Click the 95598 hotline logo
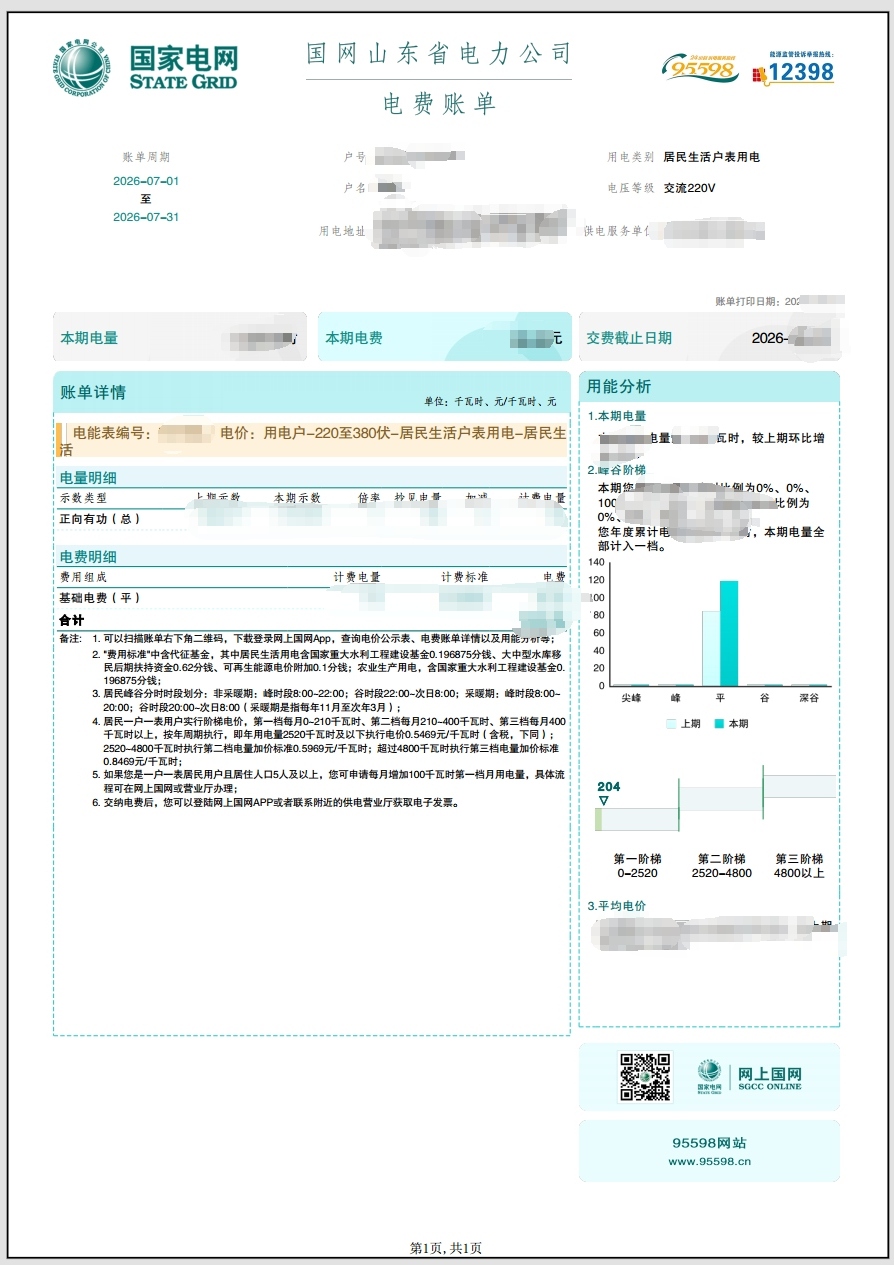Viewport: 894px width, 1265px height. (x=700, y=68)
